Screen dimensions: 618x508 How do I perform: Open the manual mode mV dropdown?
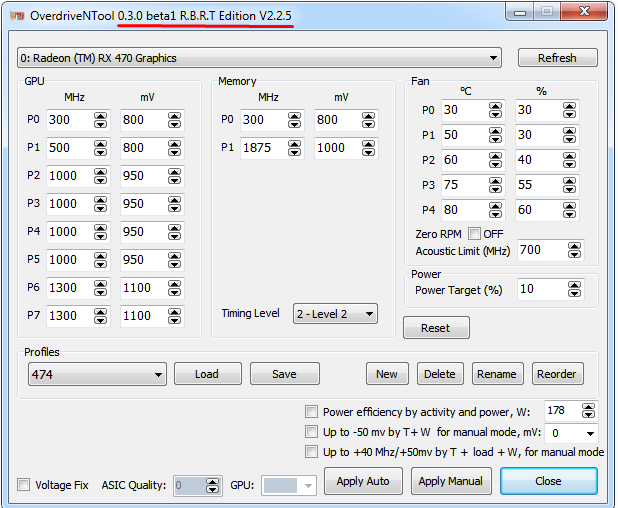click(571, 433)
